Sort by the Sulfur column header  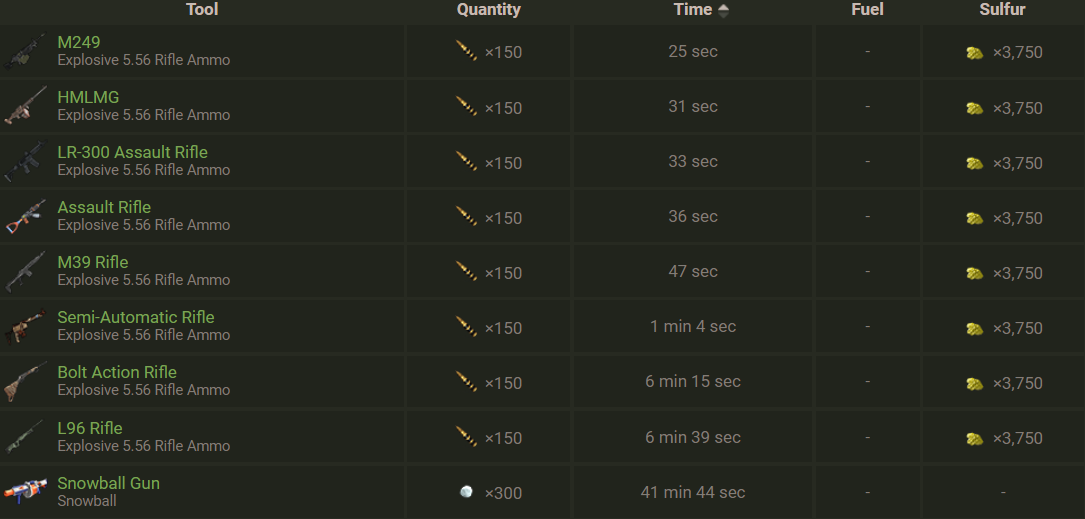(1002, 10)
